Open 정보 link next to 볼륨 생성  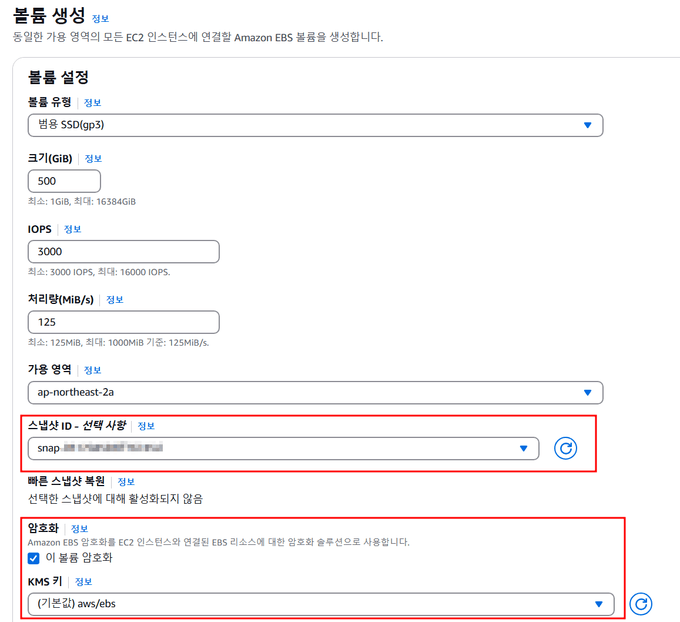pyautogui.click(x=100, y=19)
